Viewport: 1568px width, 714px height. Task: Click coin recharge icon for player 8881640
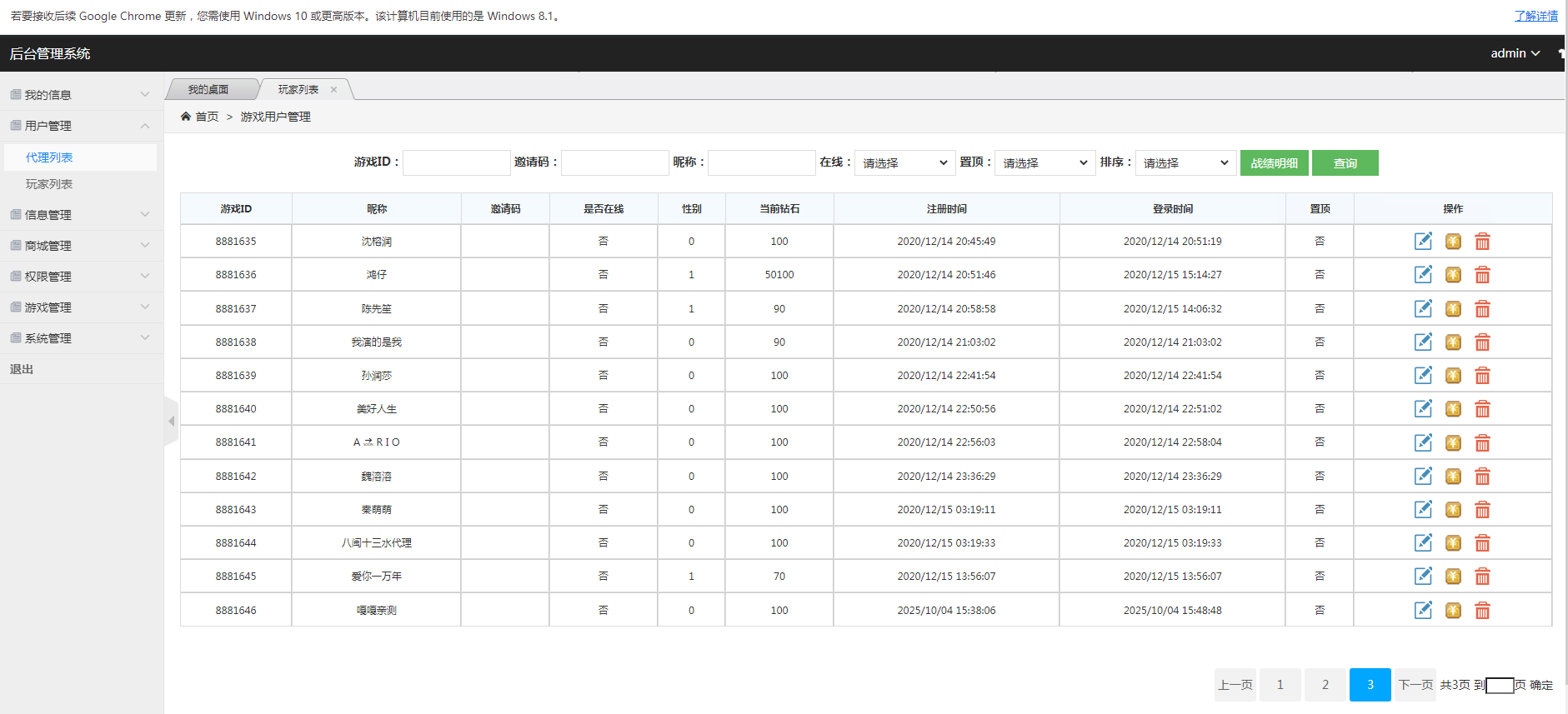click(x=1453, y=409)
